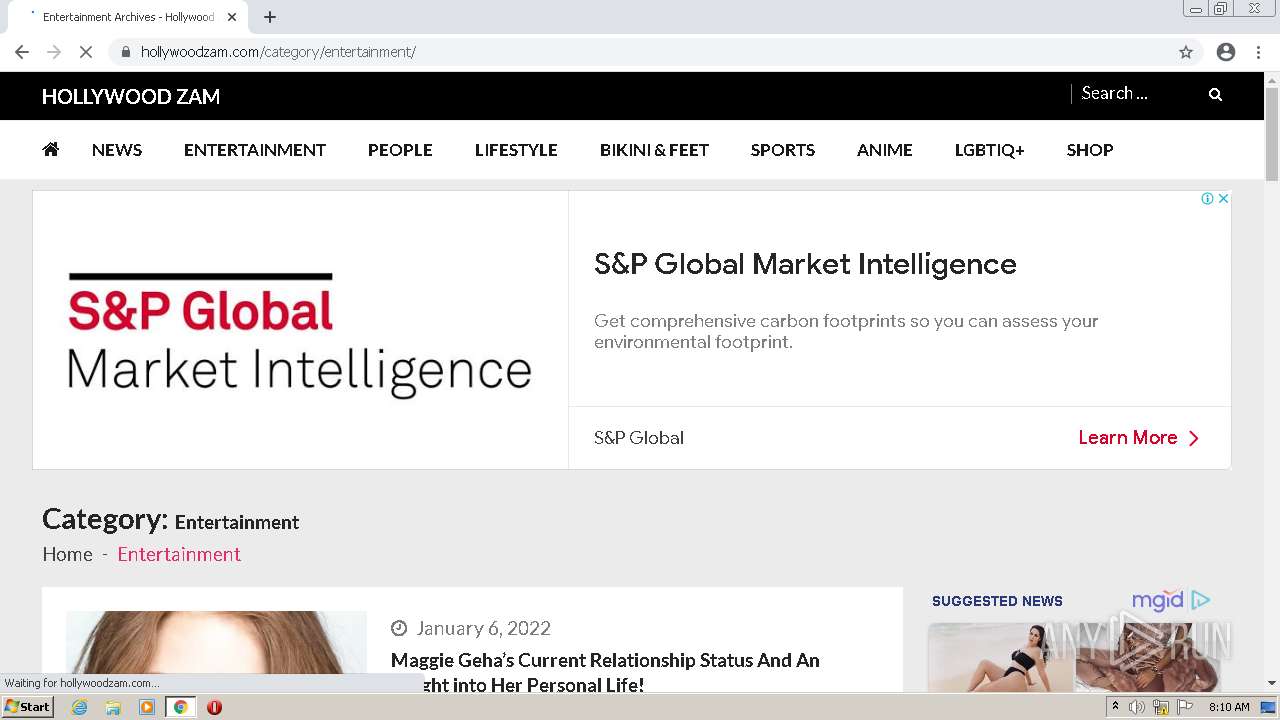This screenshot has height=720, width=1280.
Task: Open the Windows Start menu
Action: 28,707
